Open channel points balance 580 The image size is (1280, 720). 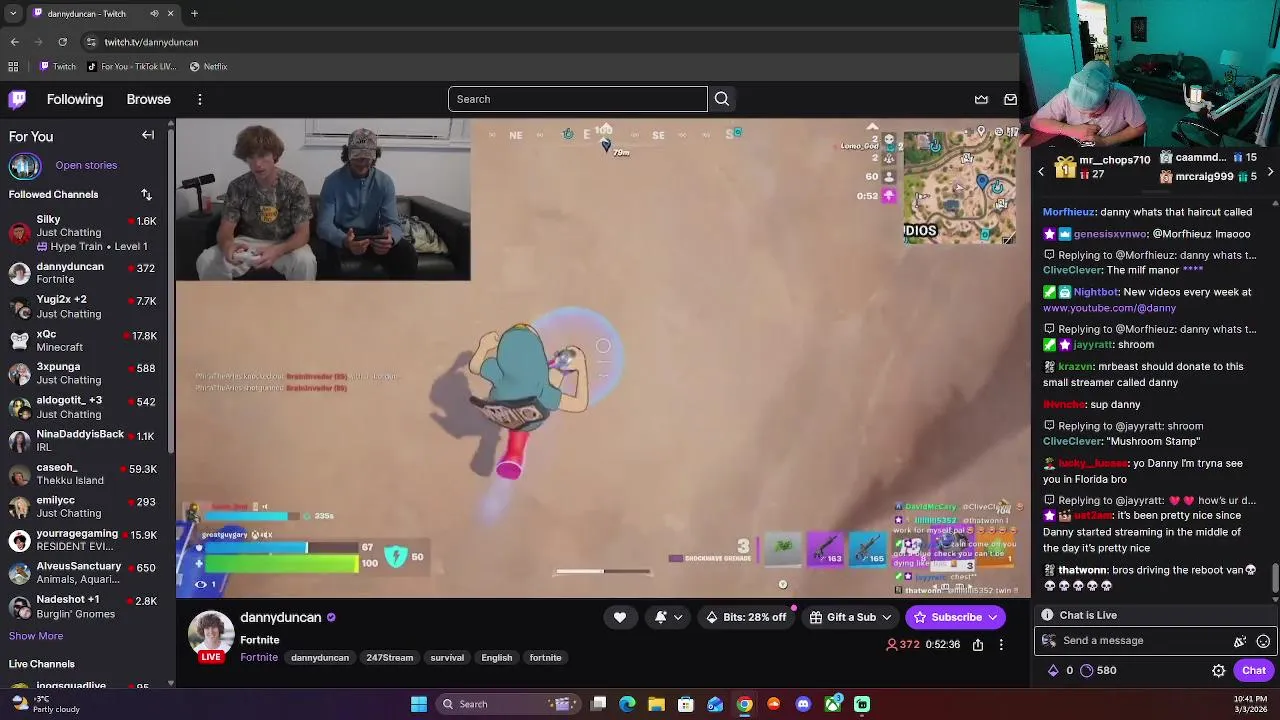1098,670
